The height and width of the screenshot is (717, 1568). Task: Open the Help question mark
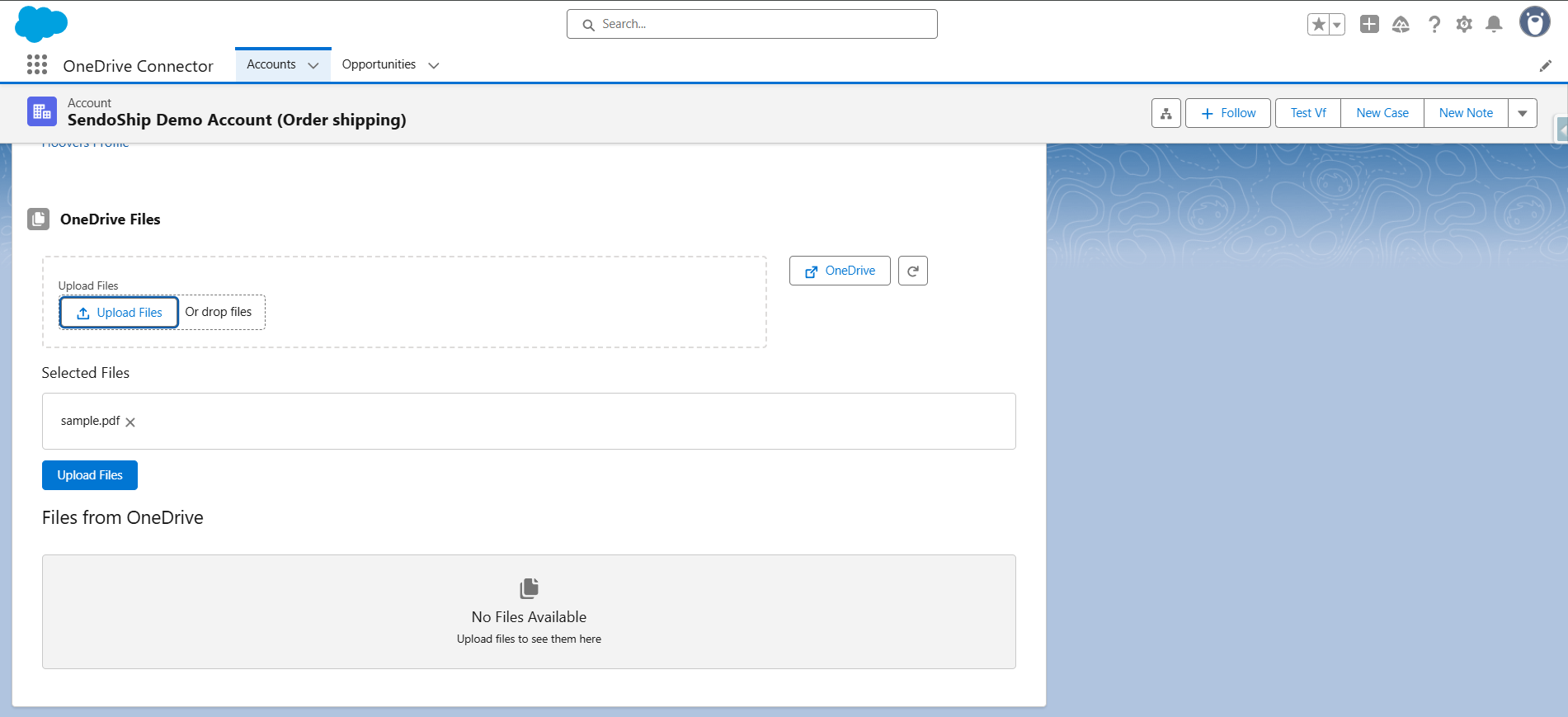point(1434,25)
